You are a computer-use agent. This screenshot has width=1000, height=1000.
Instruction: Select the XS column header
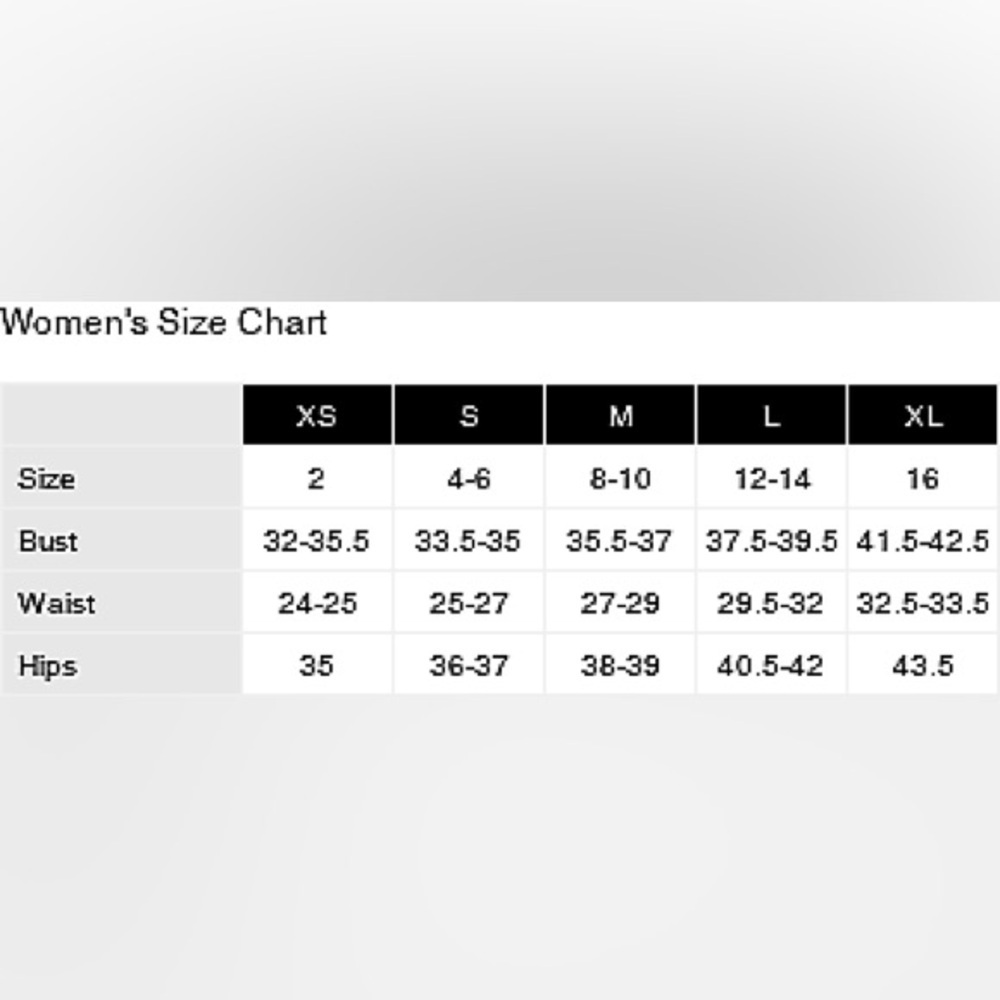pyautogui.click(x=316, y=415)
